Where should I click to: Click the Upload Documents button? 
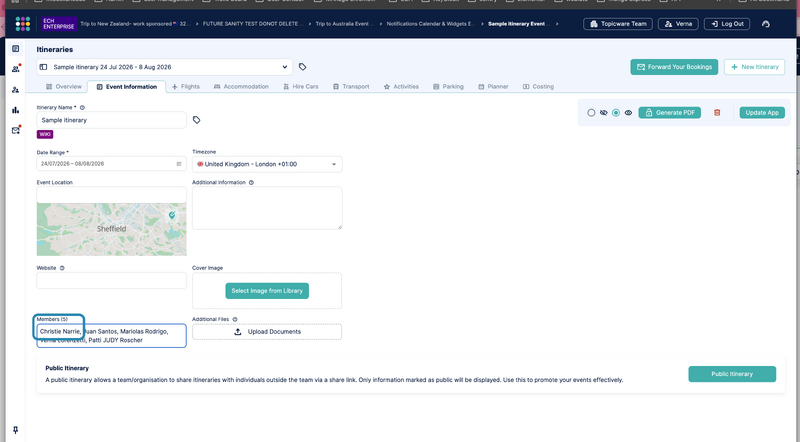(267, 332)
